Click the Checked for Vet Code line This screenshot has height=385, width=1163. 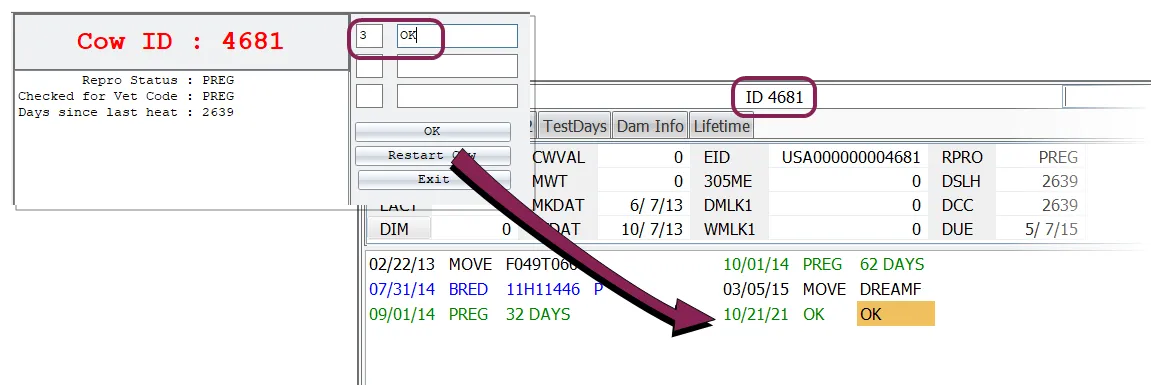[x=126, y=96]
